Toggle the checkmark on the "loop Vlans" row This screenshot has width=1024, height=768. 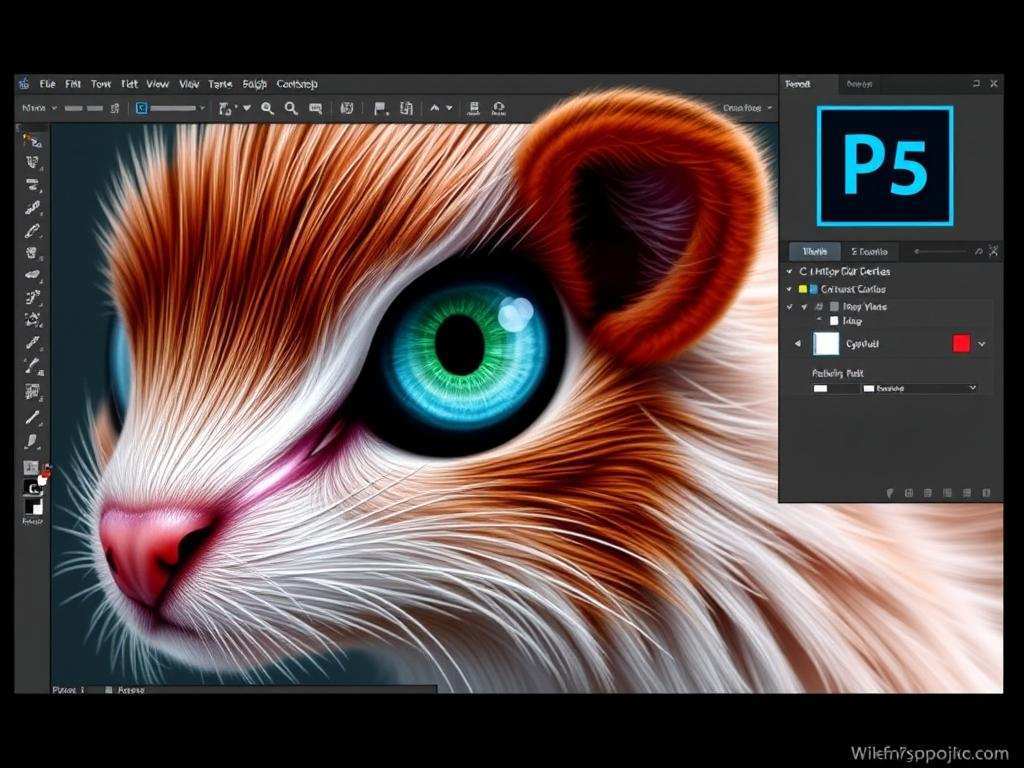790,306
